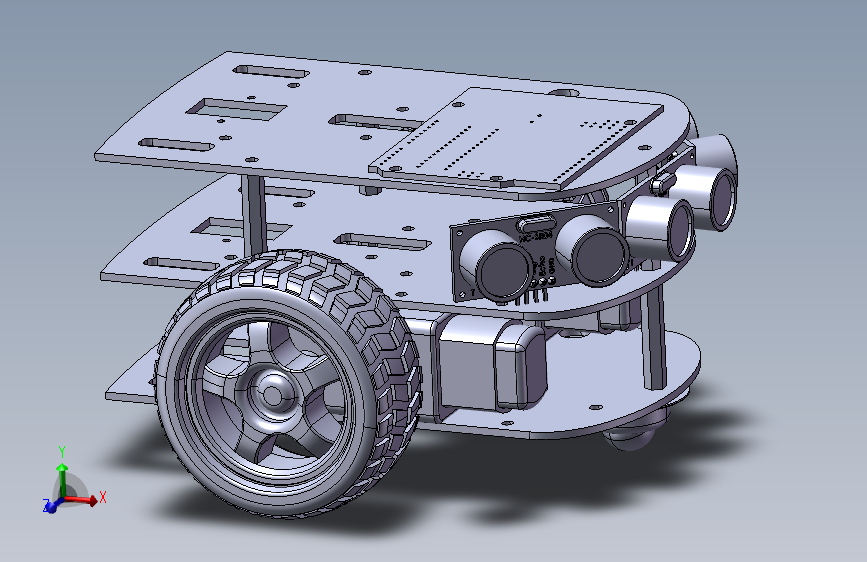Click the red X axis of the triad
Viewport: 867px width, 562px height.
[x=82, y=500]
